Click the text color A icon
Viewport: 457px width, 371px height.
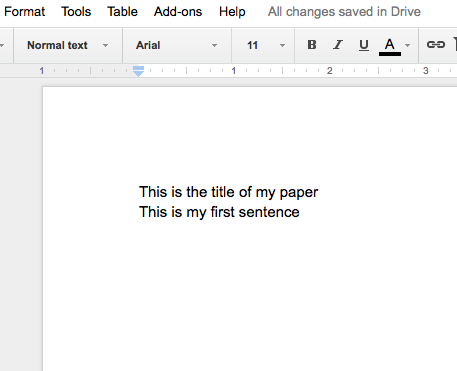coord(390,46)
